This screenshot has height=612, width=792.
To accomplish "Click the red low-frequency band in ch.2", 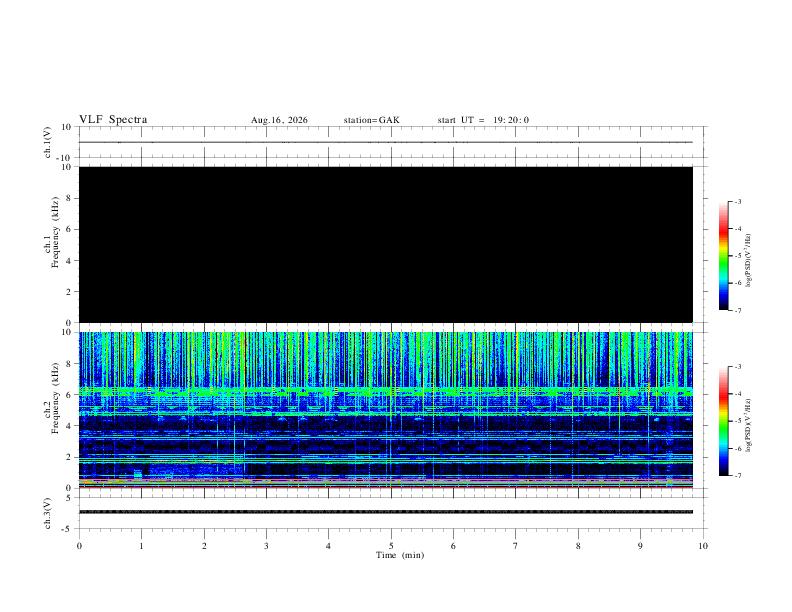I will point(386,487).
